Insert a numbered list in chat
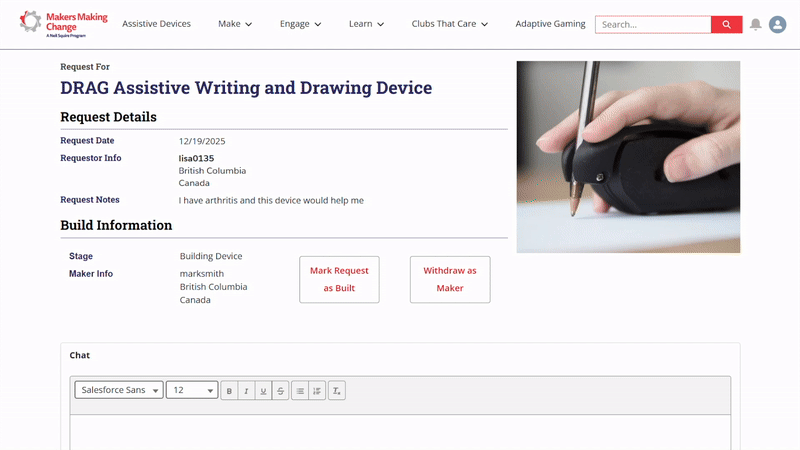 317,391
